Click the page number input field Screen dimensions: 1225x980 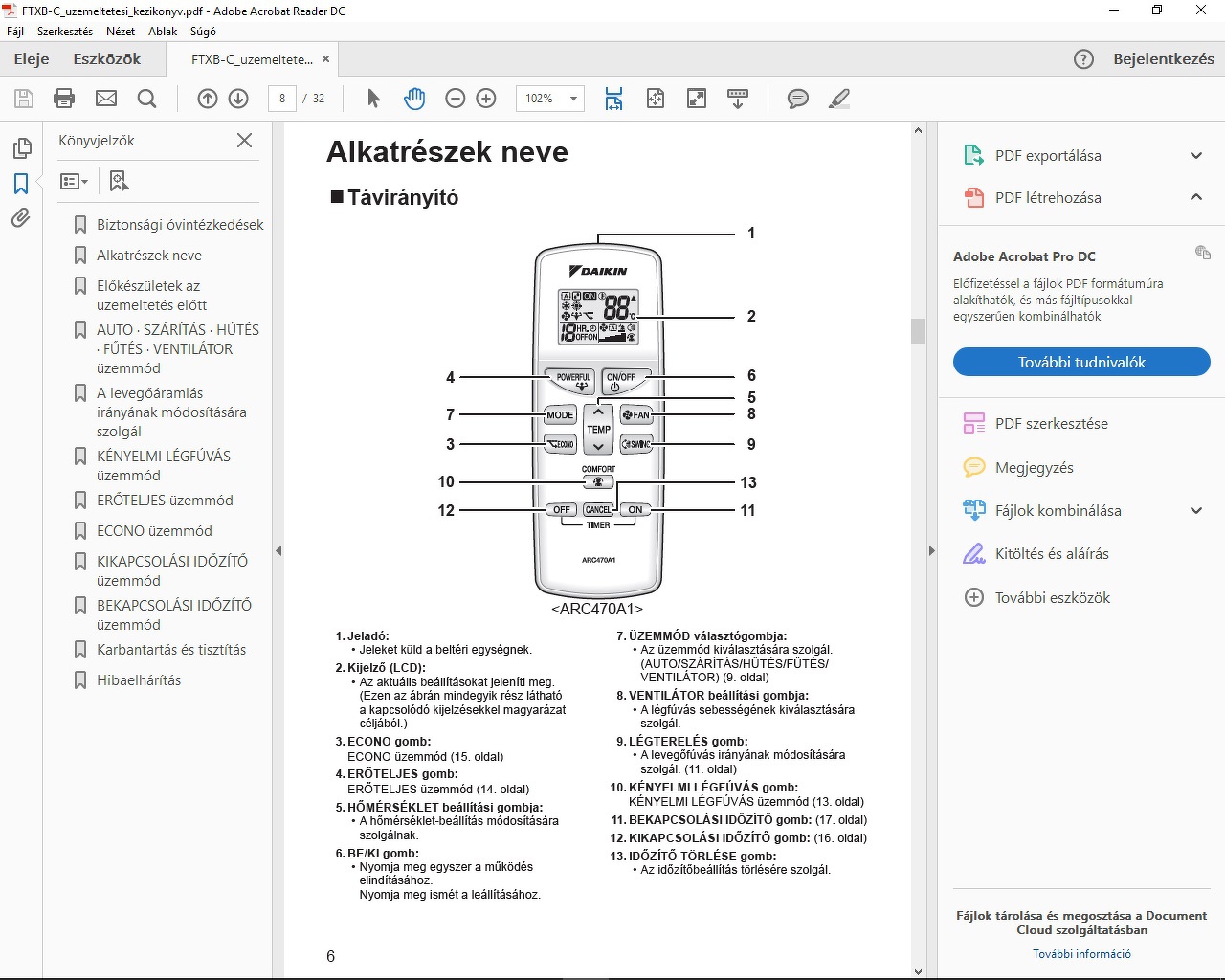281,99
